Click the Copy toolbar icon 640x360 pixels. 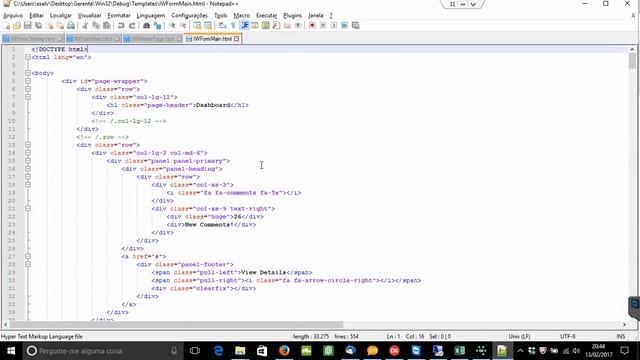click(x=96, y=26)
